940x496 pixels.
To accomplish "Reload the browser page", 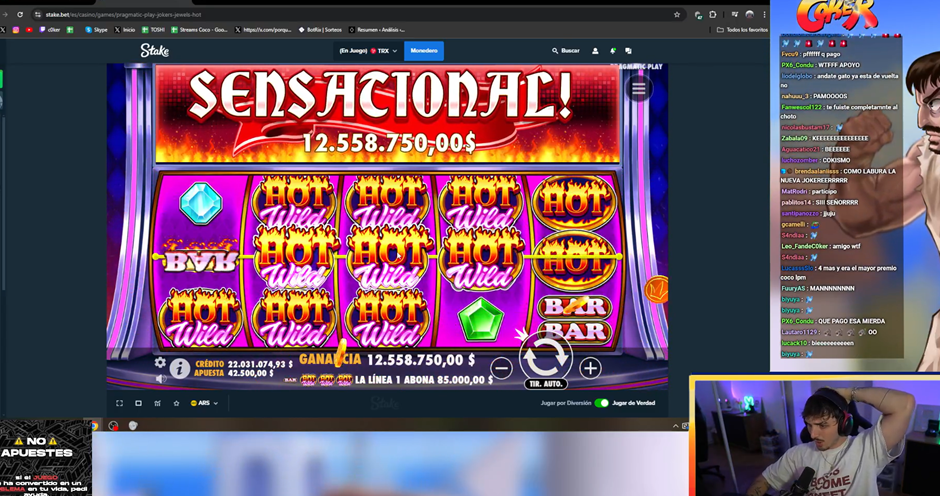I will (20, 14).
